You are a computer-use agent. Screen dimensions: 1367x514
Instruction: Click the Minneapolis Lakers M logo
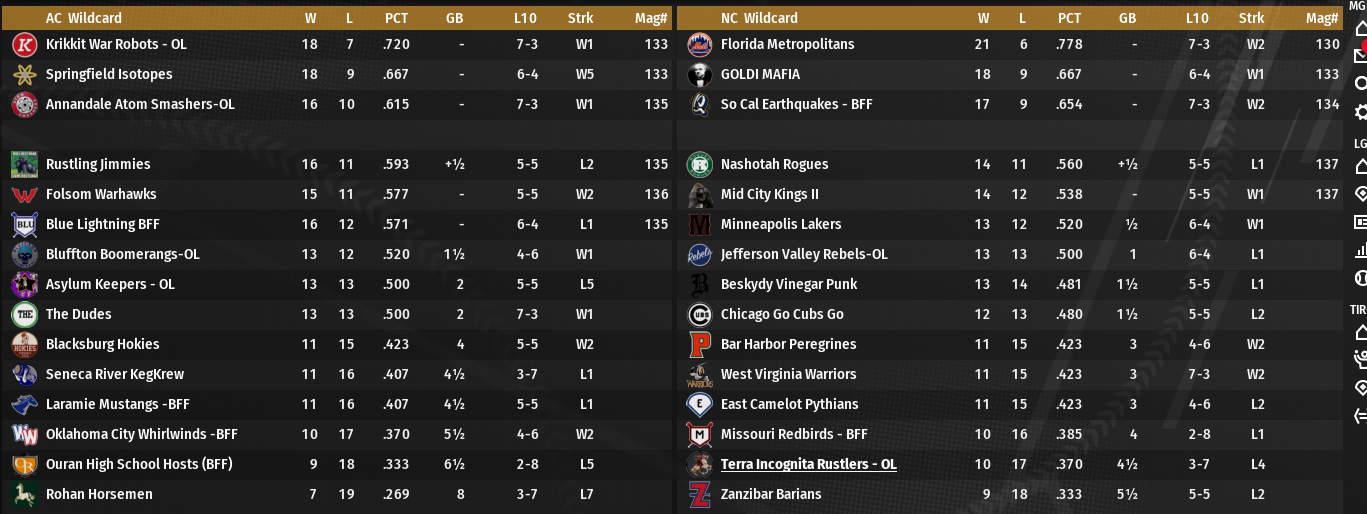click(x=699, y=225)
